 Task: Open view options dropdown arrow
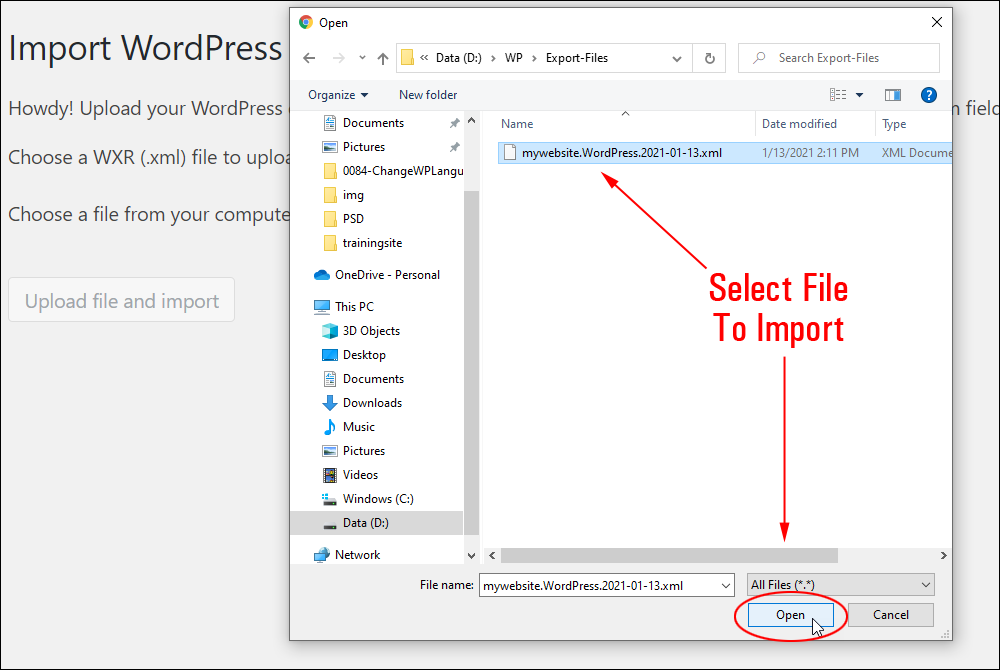coord(860,95)
